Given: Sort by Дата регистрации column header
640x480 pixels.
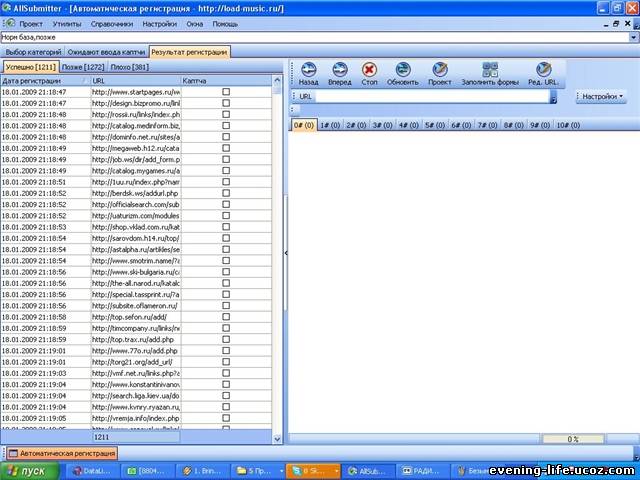Looking at the screenshot, I should coord(45,81).
